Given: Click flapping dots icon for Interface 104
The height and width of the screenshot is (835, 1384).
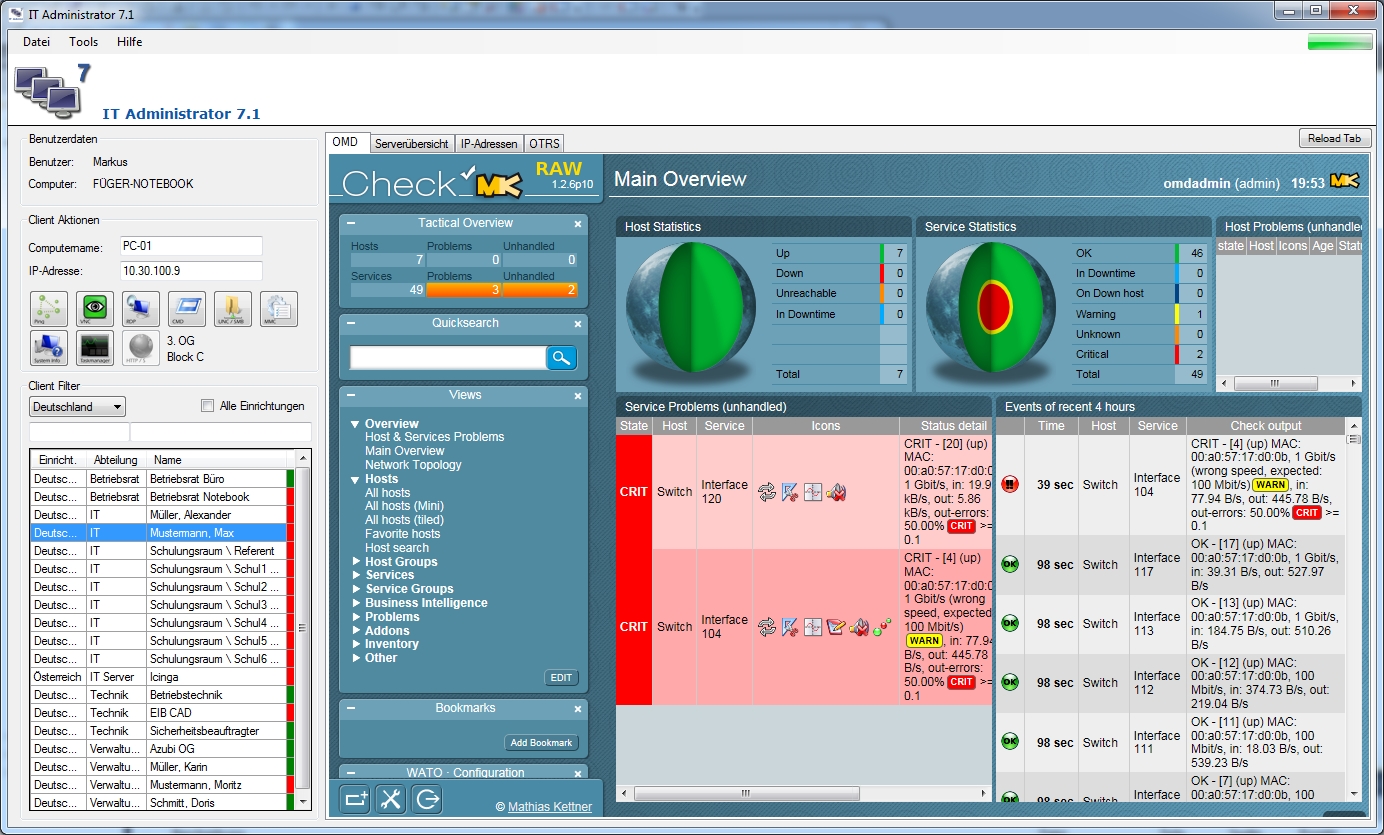Looking at the screenshot, I should [881, 627].
